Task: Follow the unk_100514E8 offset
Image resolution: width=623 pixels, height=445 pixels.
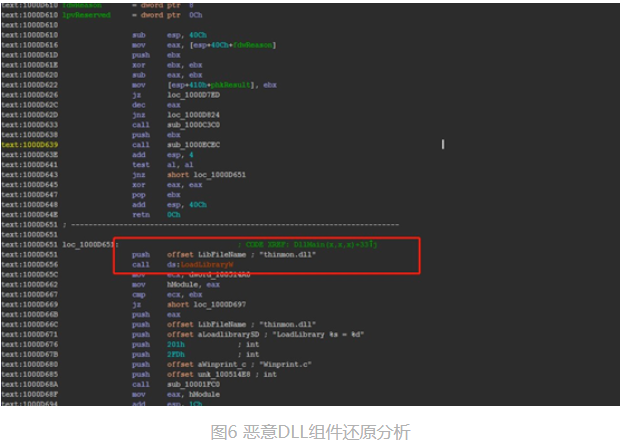Action: tap(209, 372)
